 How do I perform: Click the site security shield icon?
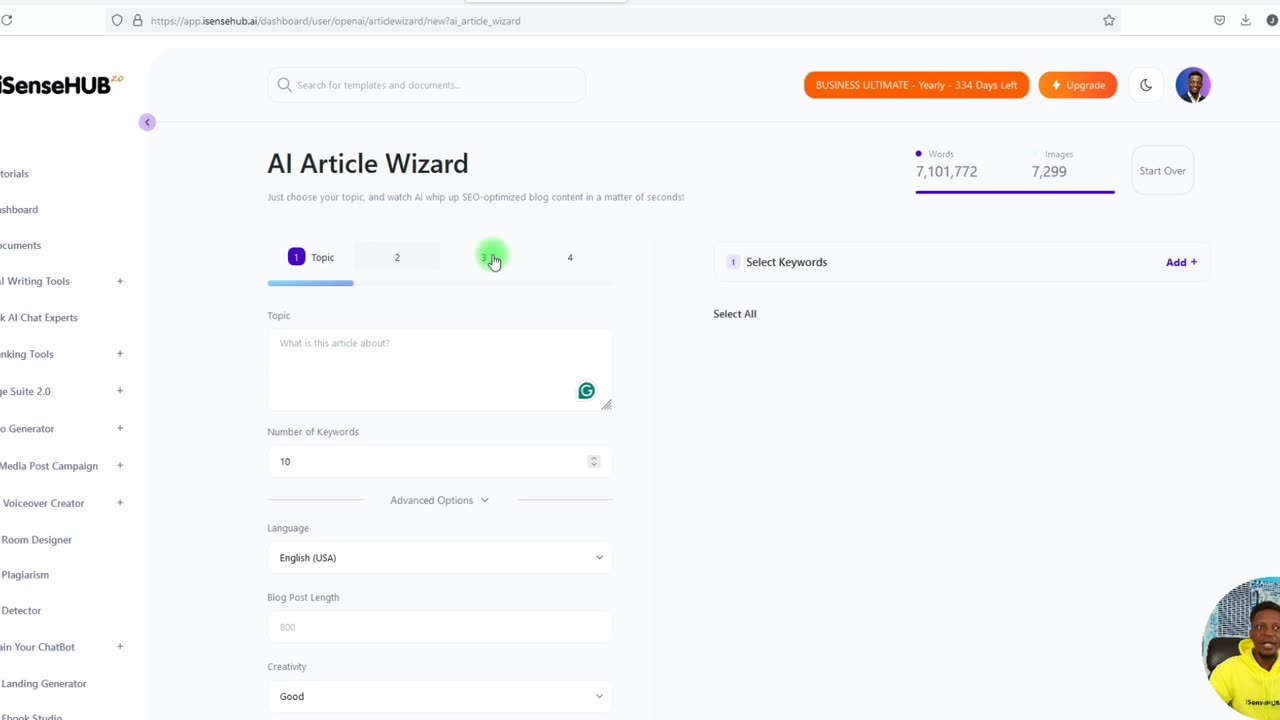(117, 20)
